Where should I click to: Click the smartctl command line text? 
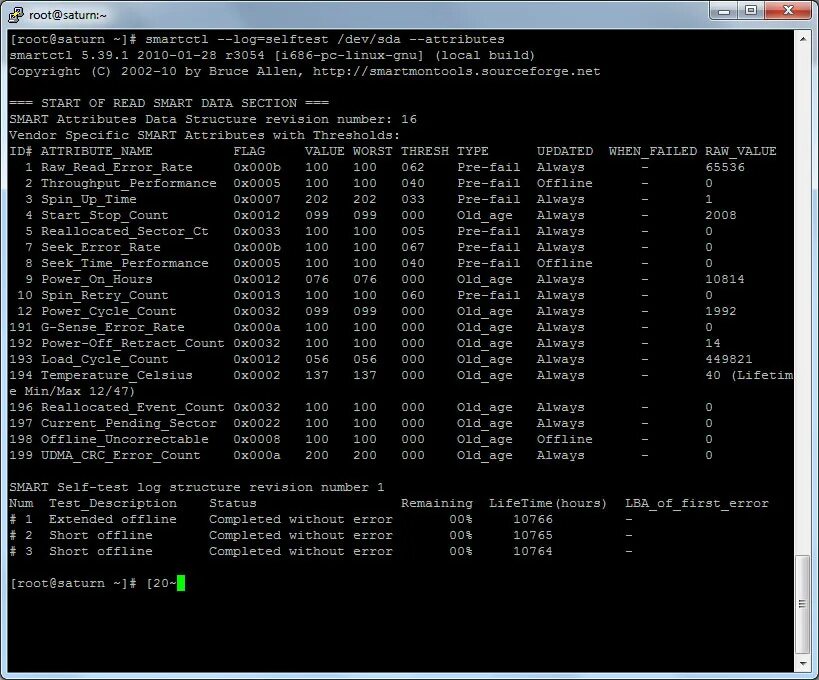click(325, 40)
